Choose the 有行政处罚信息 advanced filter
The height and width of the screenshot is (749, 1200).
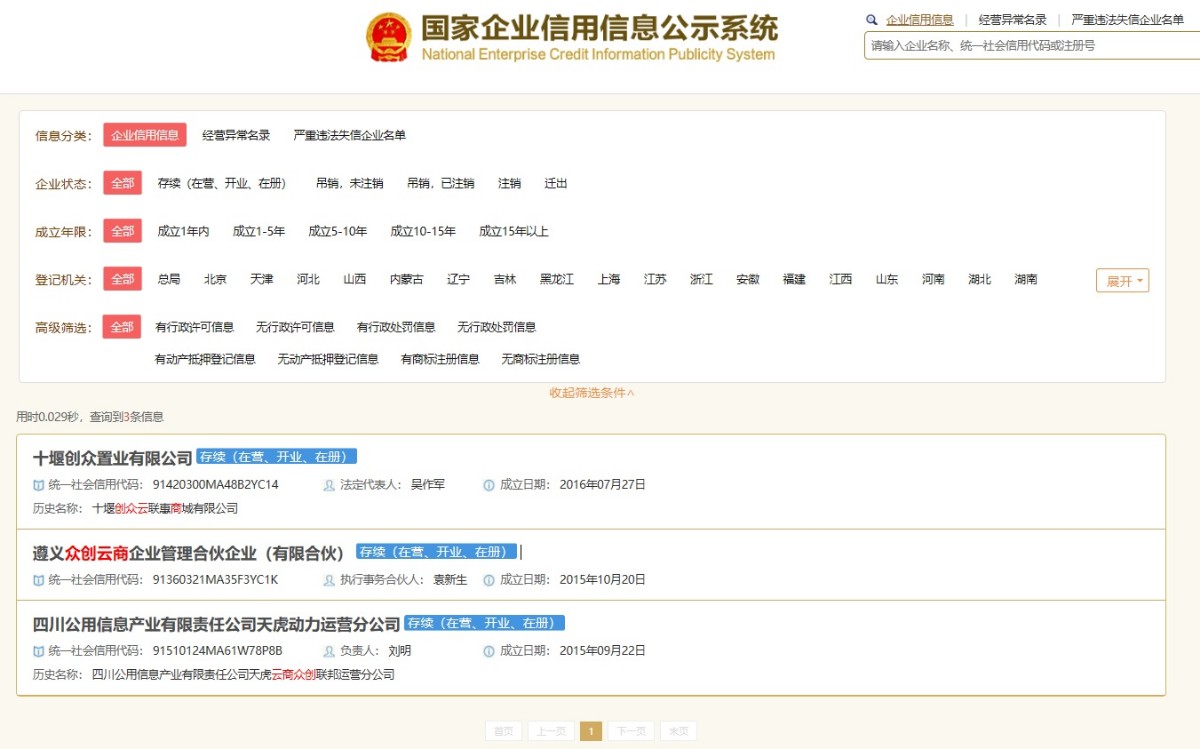pyautogui.click(x=394, y=326)
